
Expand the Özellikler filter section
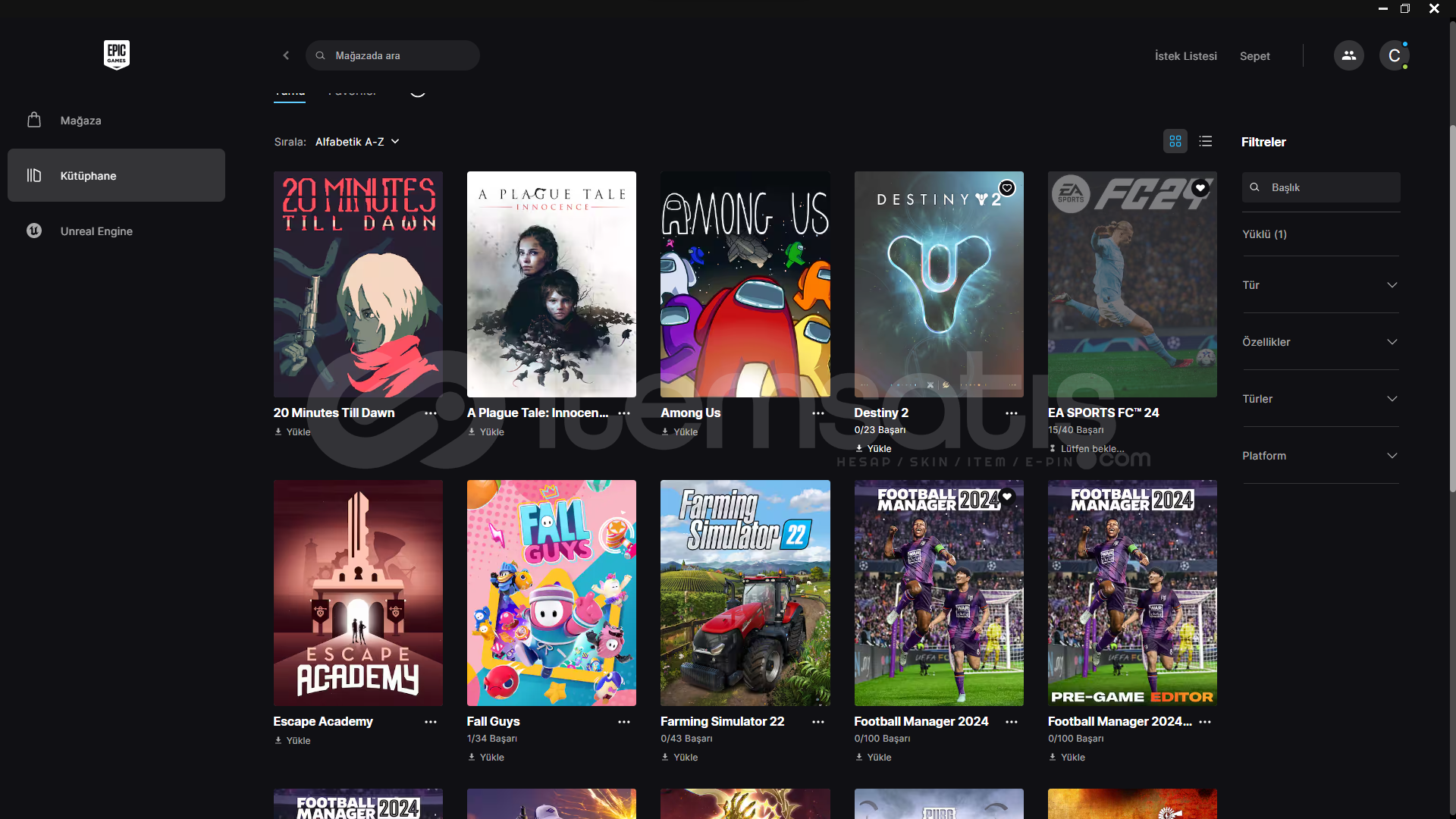coord(1320,342)
